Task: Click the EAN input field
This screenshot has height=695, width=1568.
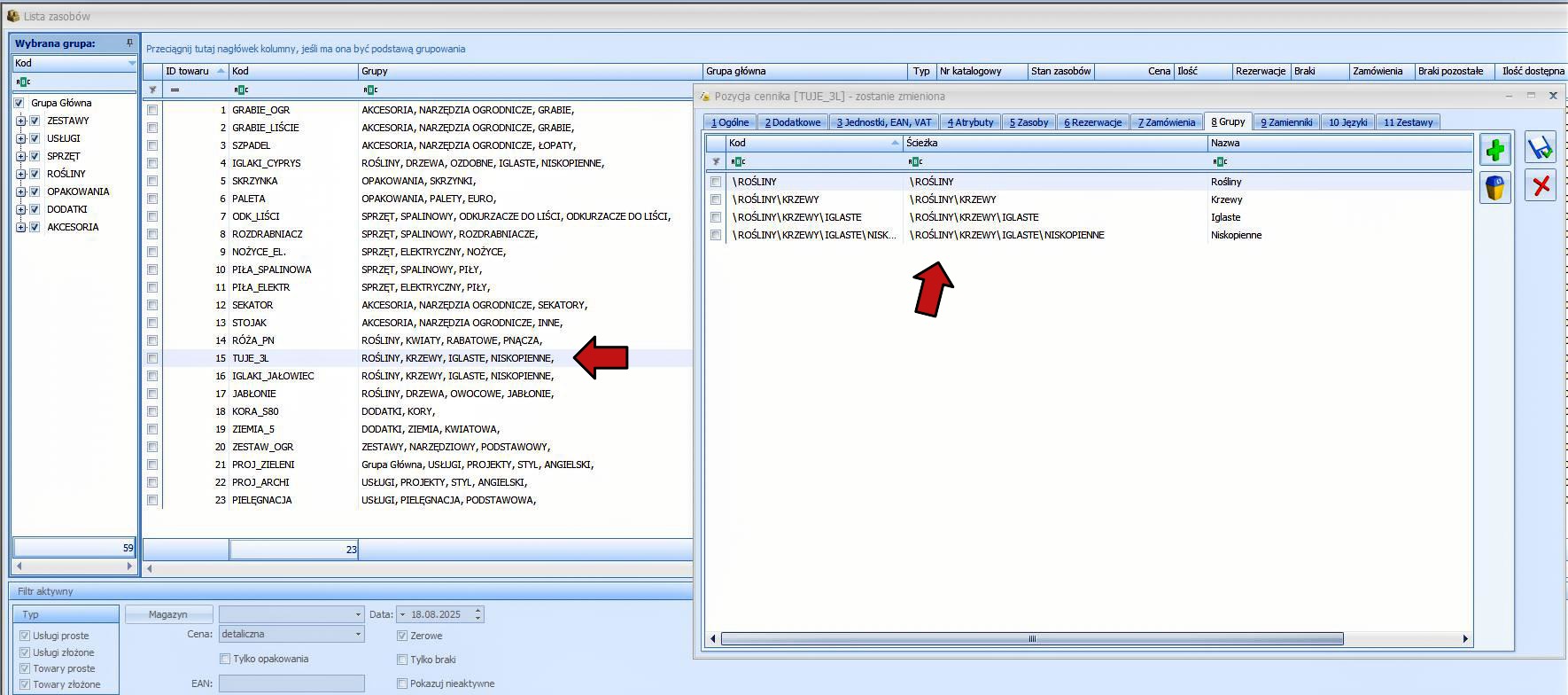Action: [x=291, y=683]
